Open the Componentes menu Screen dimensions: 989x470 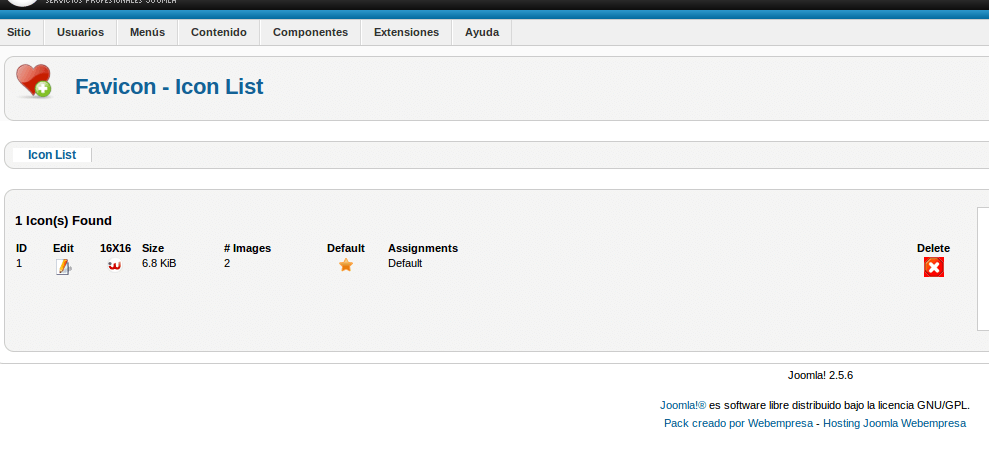(x=310, y=32)
